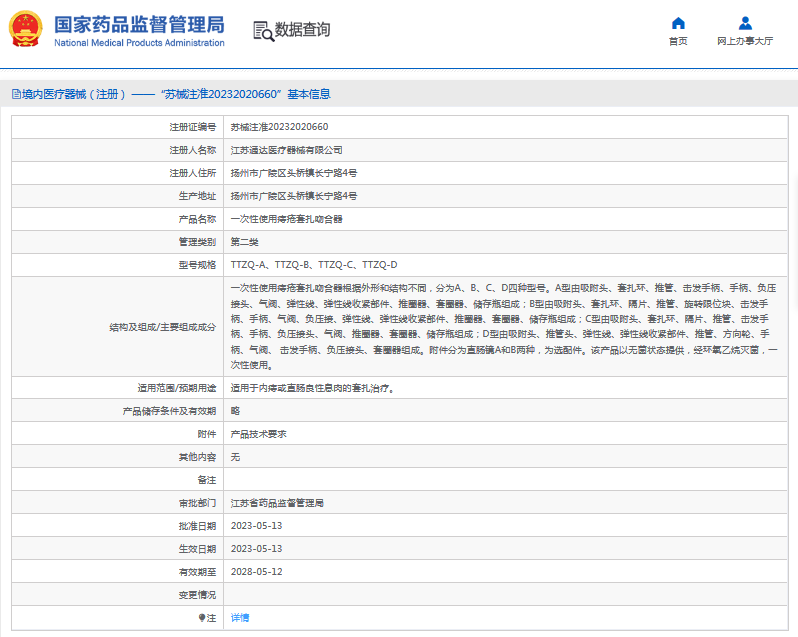
Task: Select model spec TTZQ-A、TTZQ-B value
Action: coord(314,265)
